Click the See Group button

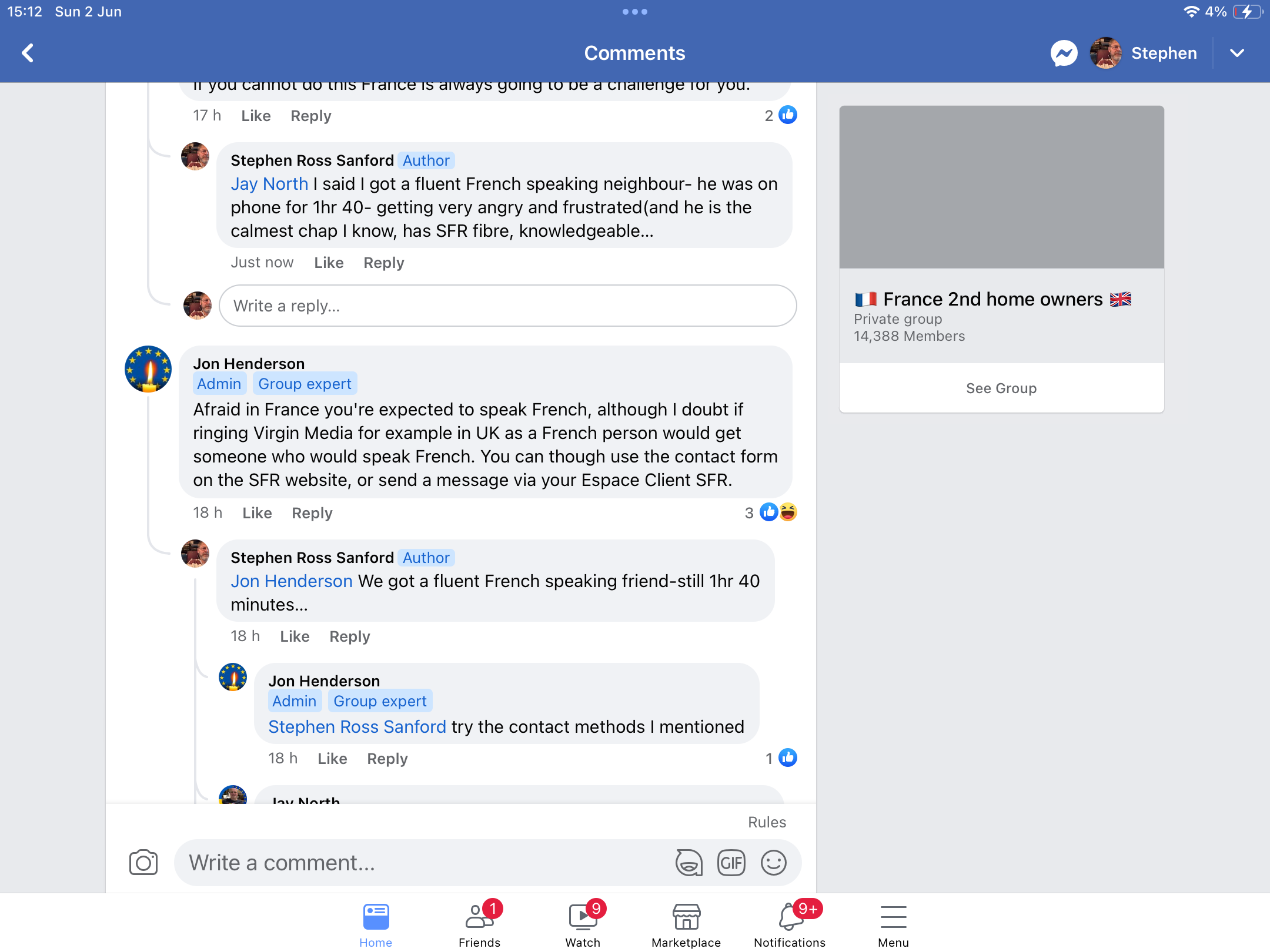tap(1001, 388)
